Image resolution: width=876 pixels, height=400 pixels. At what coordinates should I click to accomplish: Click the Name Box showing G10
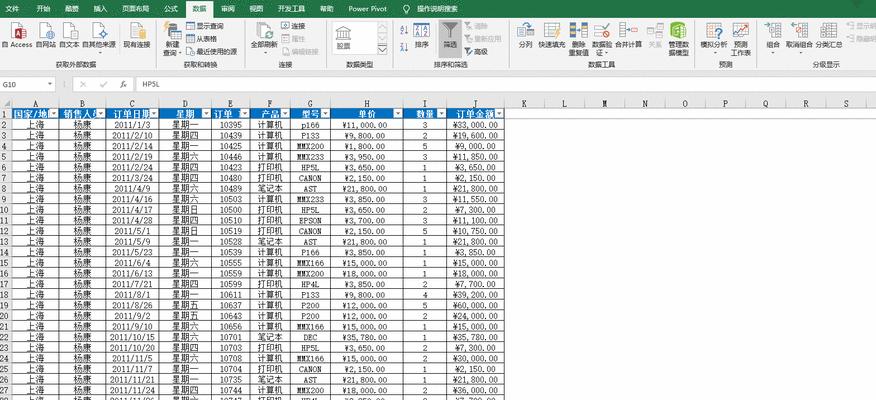[23, 84]
